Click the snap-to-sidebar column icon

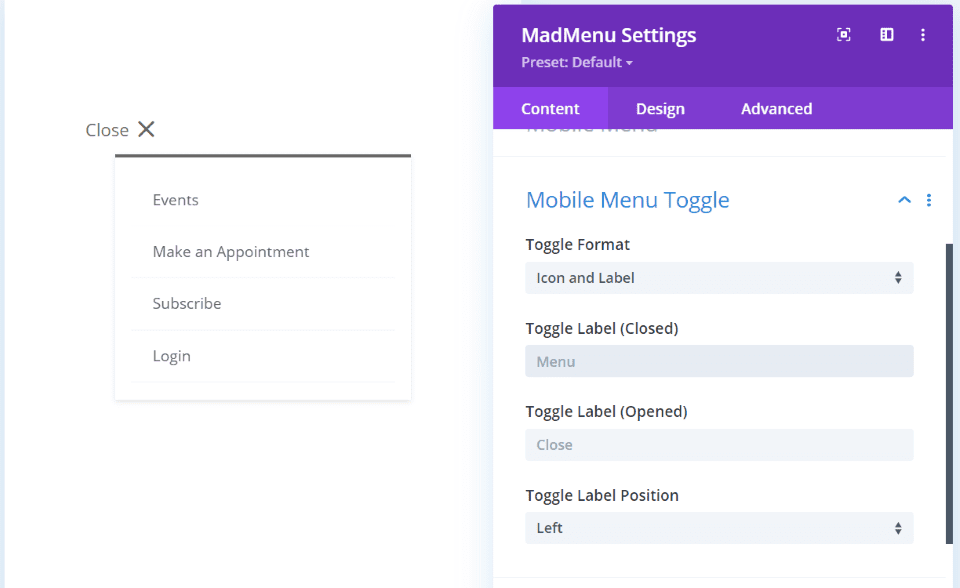(887, 35)
